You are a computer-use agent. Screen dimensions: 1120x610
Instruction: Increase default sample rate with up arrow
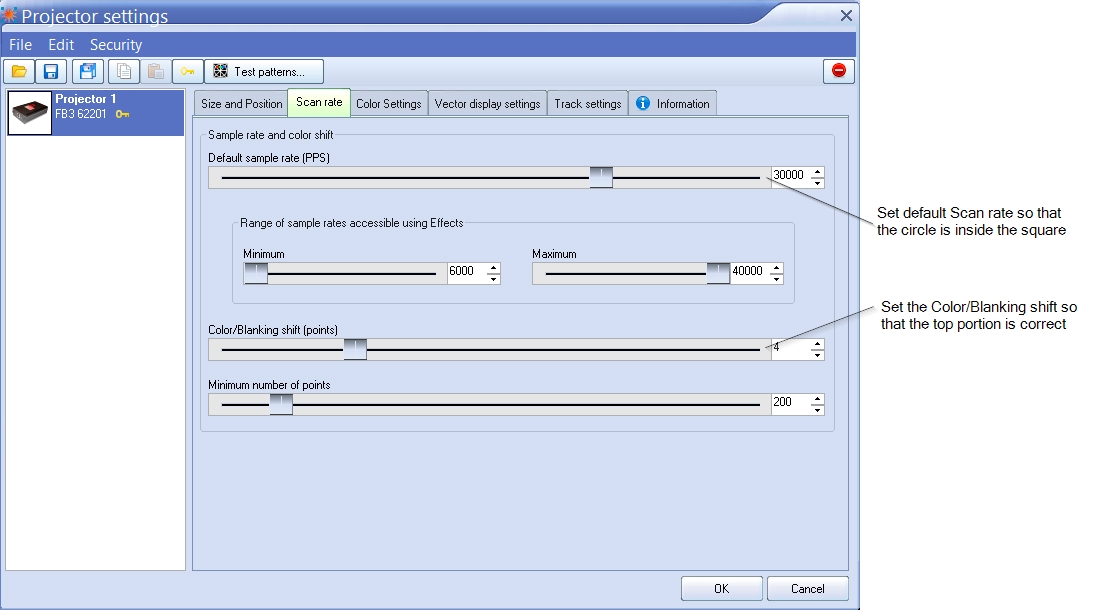point(817,172)
